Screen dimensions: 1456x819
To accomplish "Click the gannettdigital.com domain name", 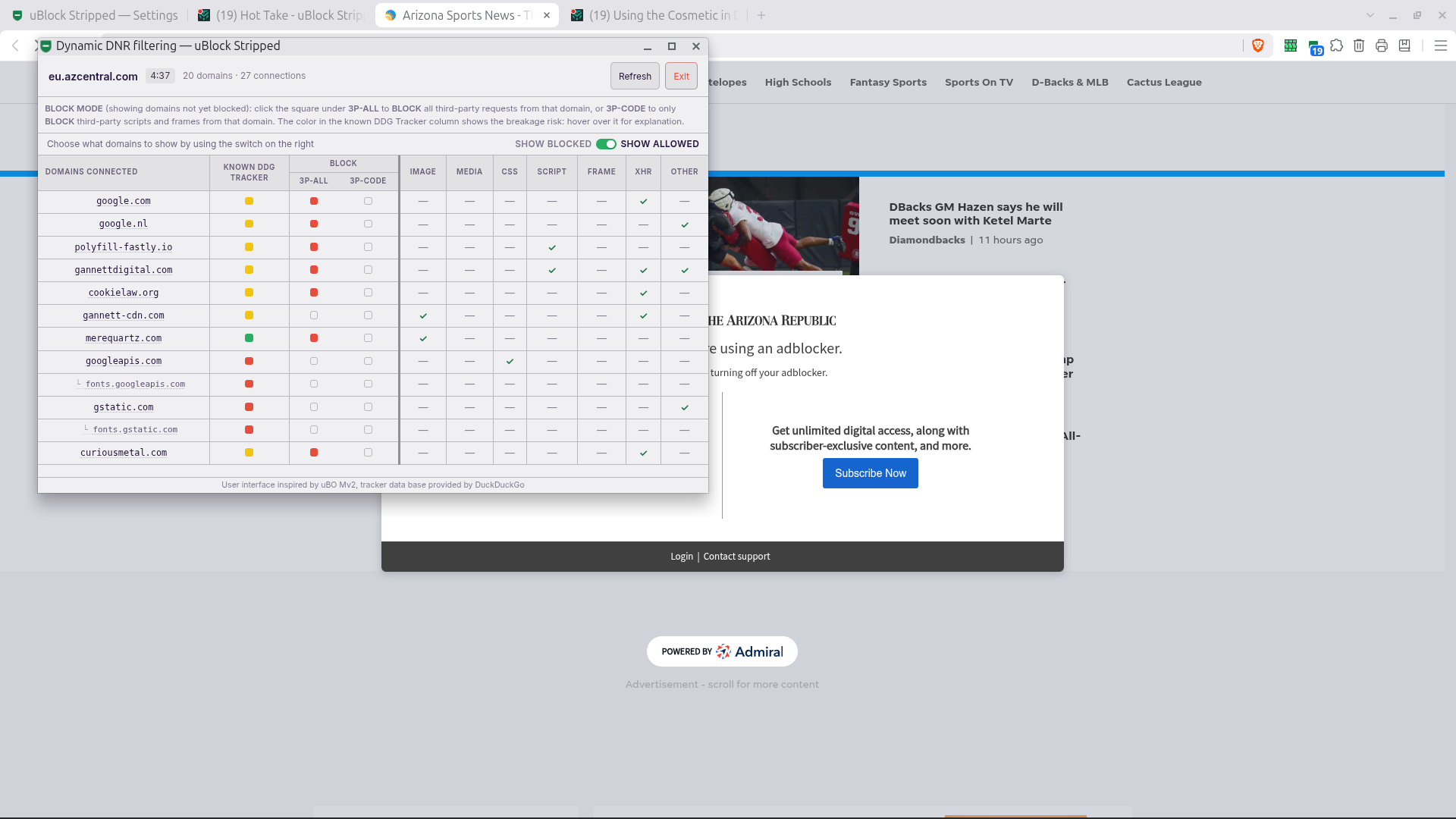I will 124,270.
